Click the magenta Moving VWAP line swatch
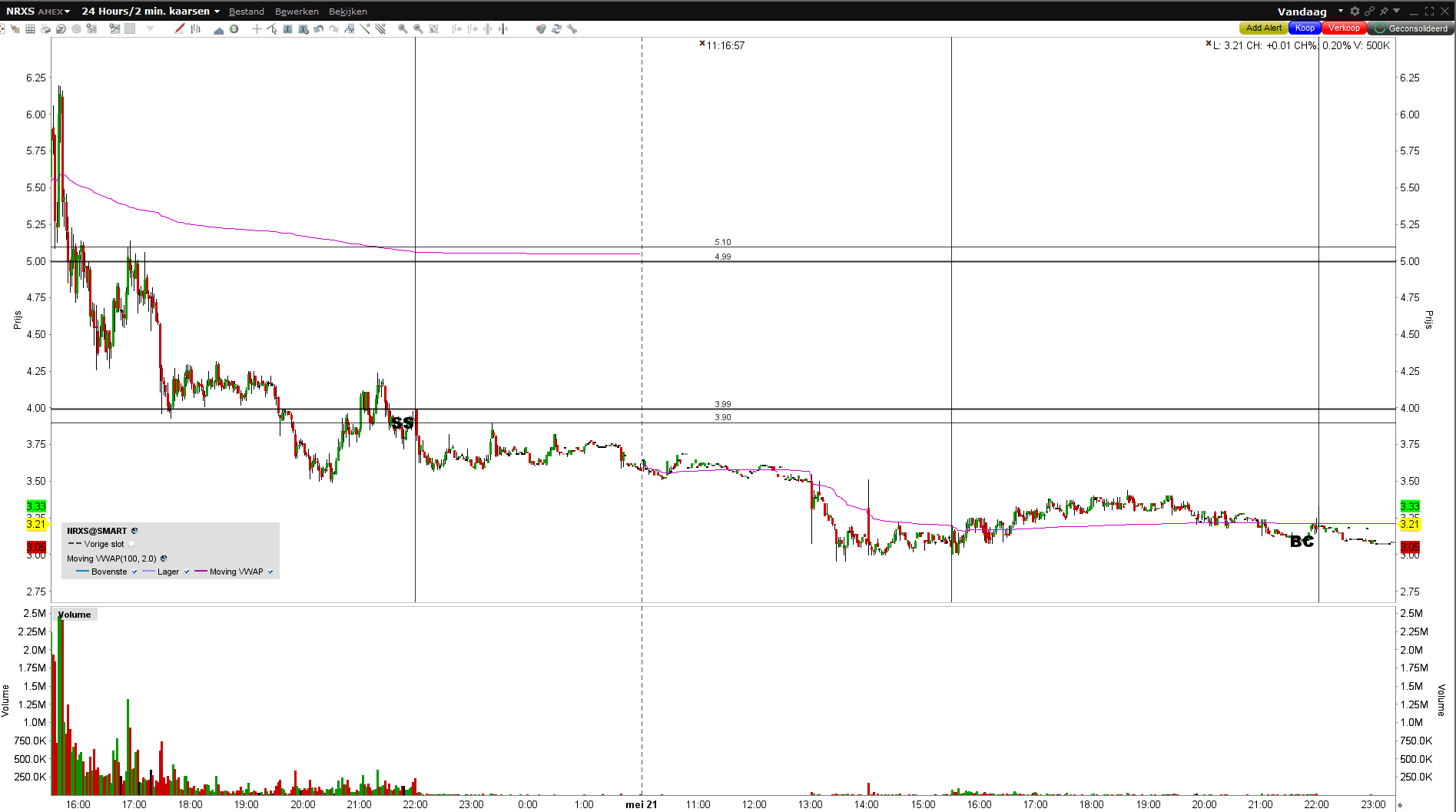The height and width of the screenshot is (812, 1456). (201, 572)
